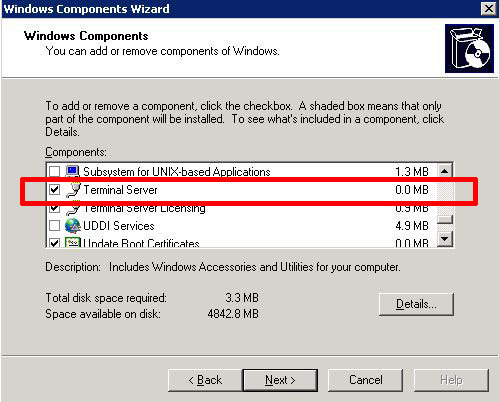Click the Update Root Certificates icon
Image resolution: width=500 pixels, height=402 pixels.
(x=73, y=242)
